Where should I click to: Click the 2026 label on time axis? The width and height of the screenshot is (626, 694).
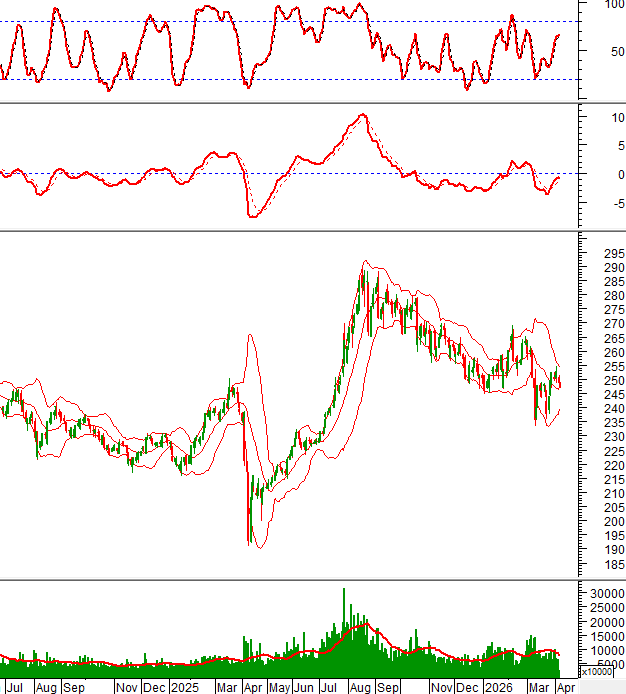(x=496, y=688)
